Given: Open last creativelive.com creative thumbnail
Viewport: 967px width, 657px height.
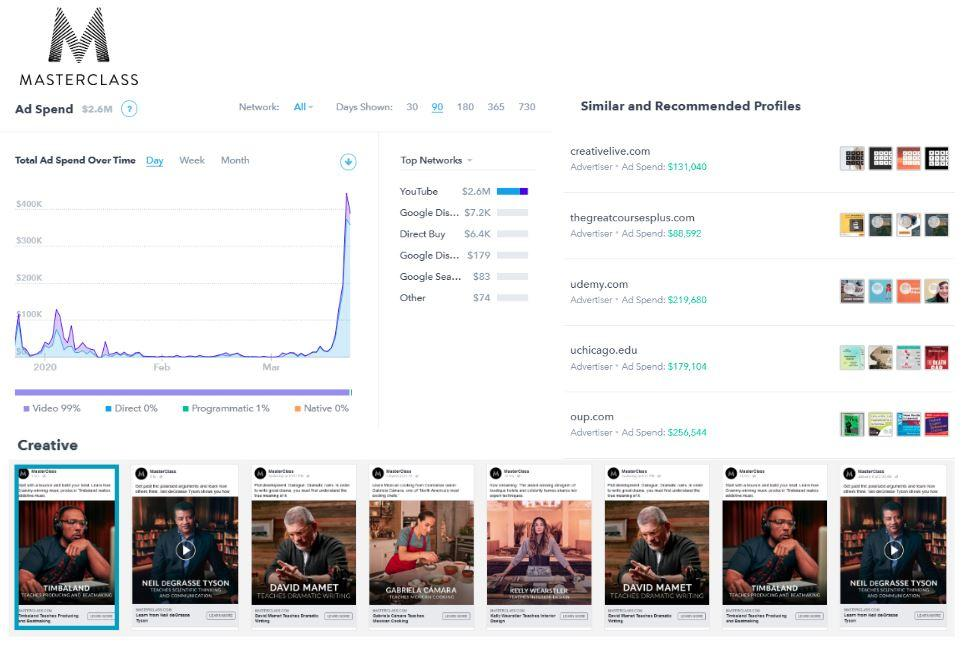Looking at the screenshot, I should click(x=937, y=159).
